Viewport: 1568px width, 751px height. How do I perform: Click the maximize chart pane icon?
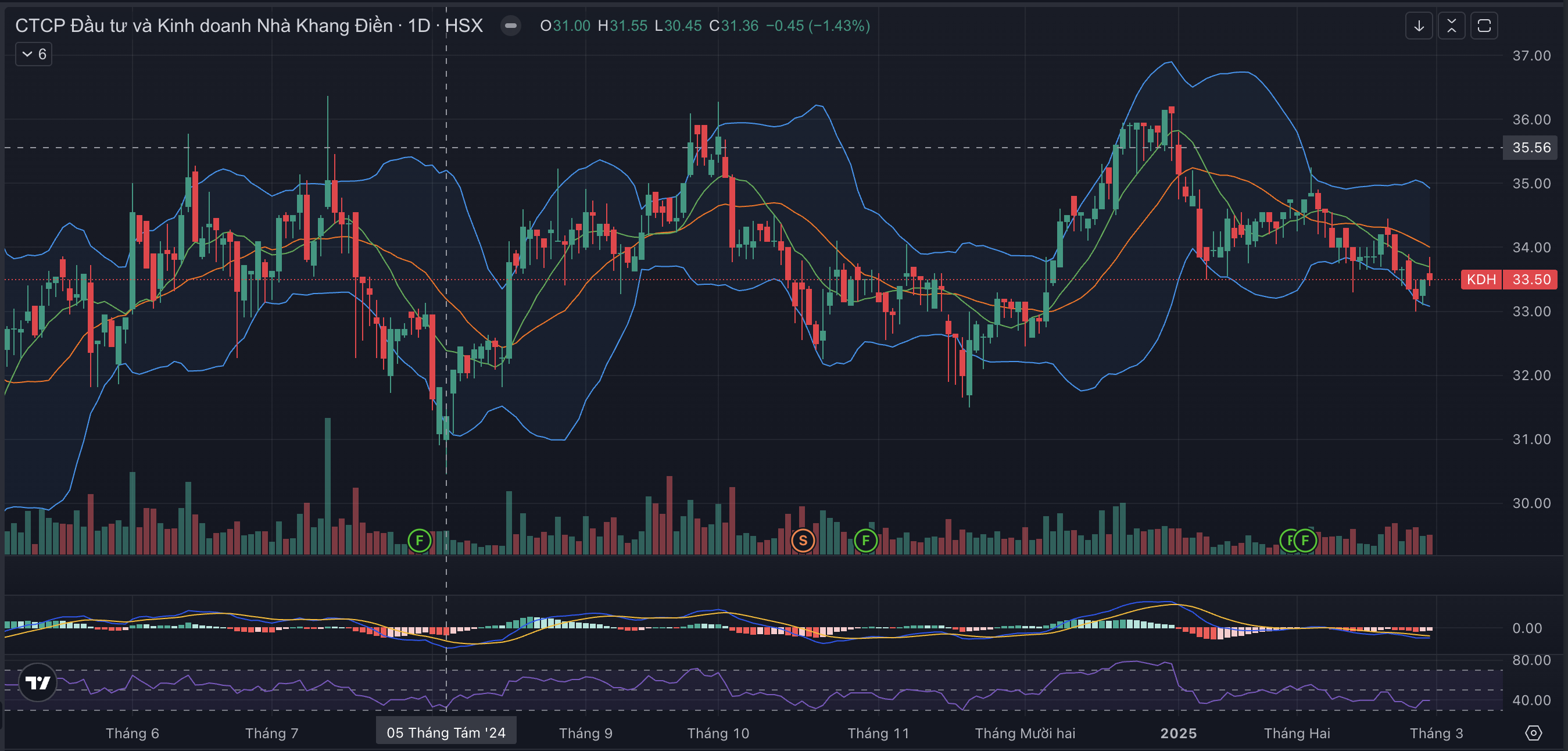coord(1484,26)
